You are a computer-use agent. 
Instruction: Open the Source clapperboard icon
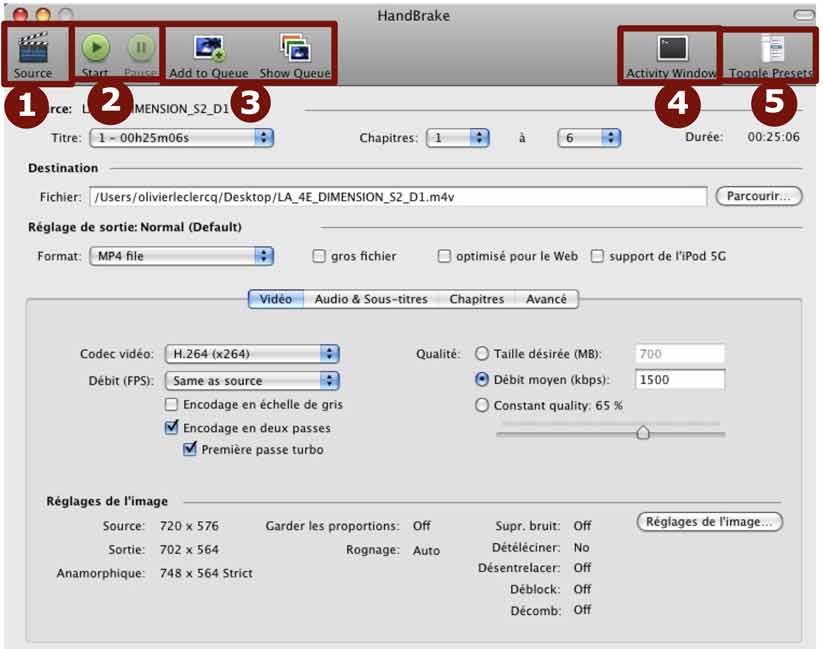tap(33, 48)
